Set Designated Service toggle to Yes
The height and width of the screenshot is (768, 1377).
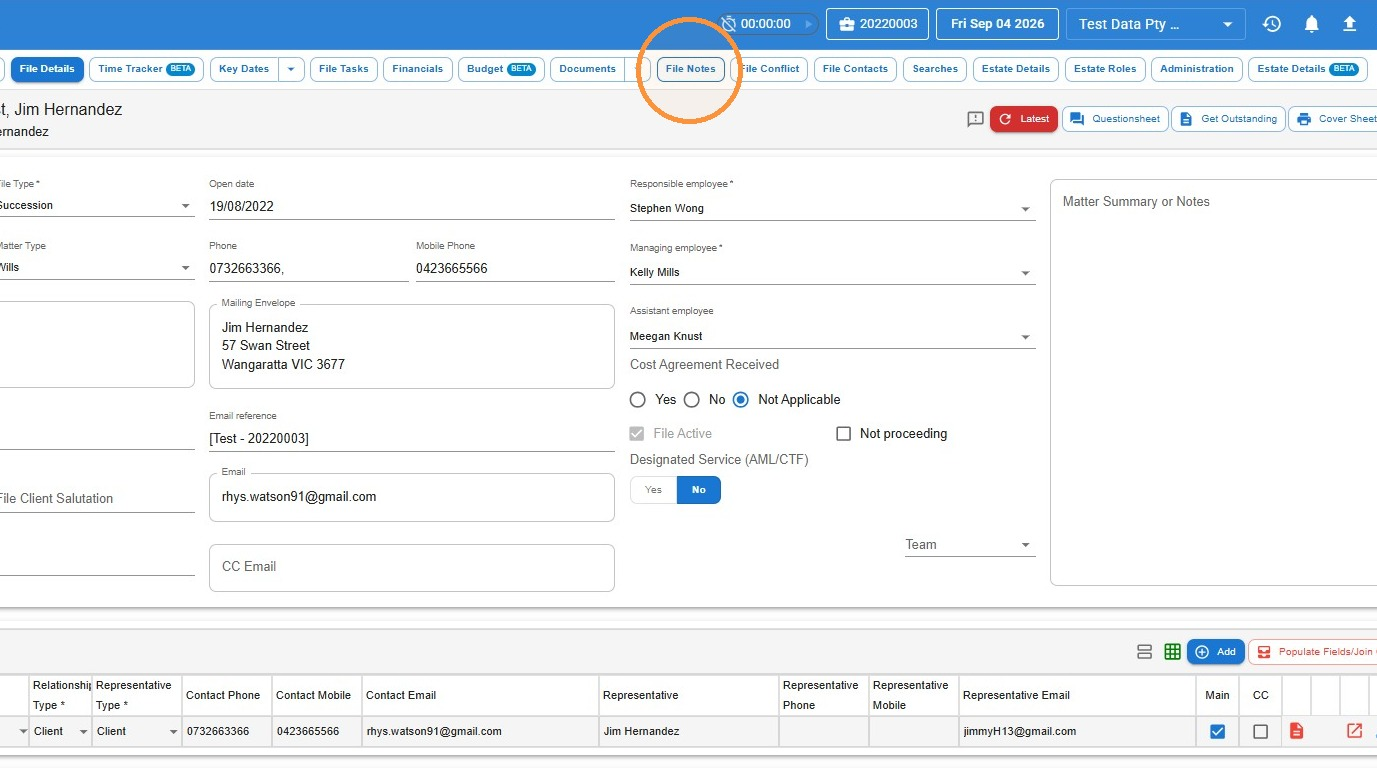(x=653, y=490)
